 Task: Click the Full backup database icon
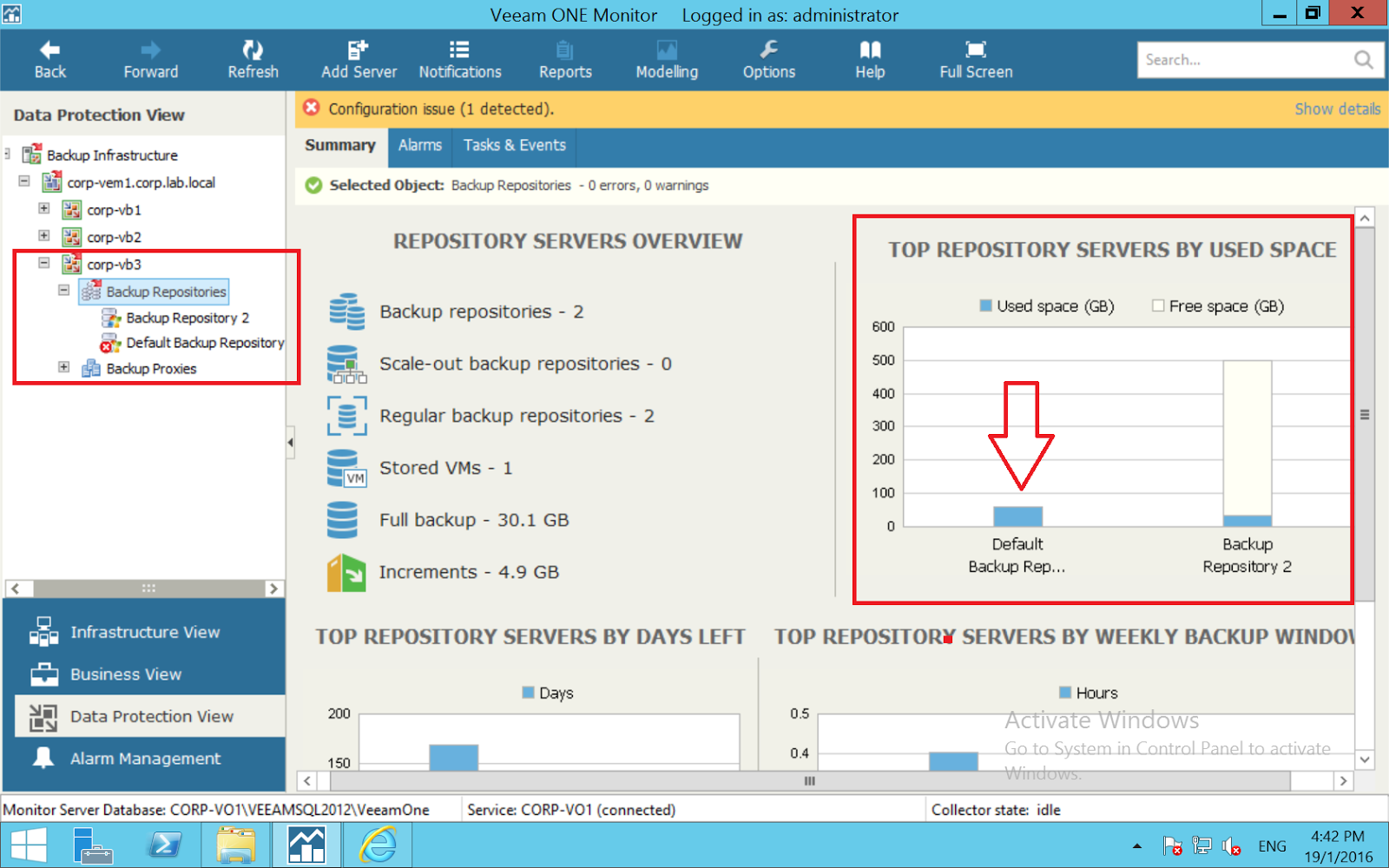coord(342,520)
